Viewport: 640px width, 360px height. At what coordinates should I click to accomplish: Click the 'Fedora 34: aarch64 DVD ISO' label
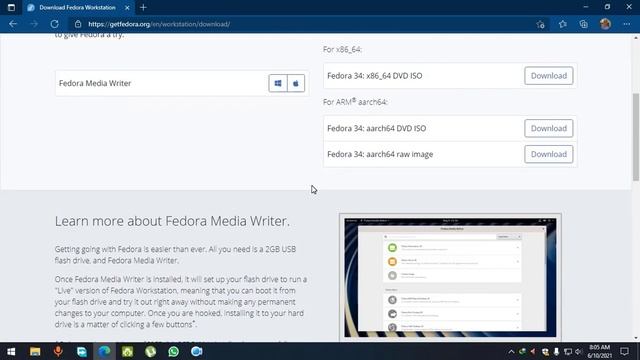376,128
